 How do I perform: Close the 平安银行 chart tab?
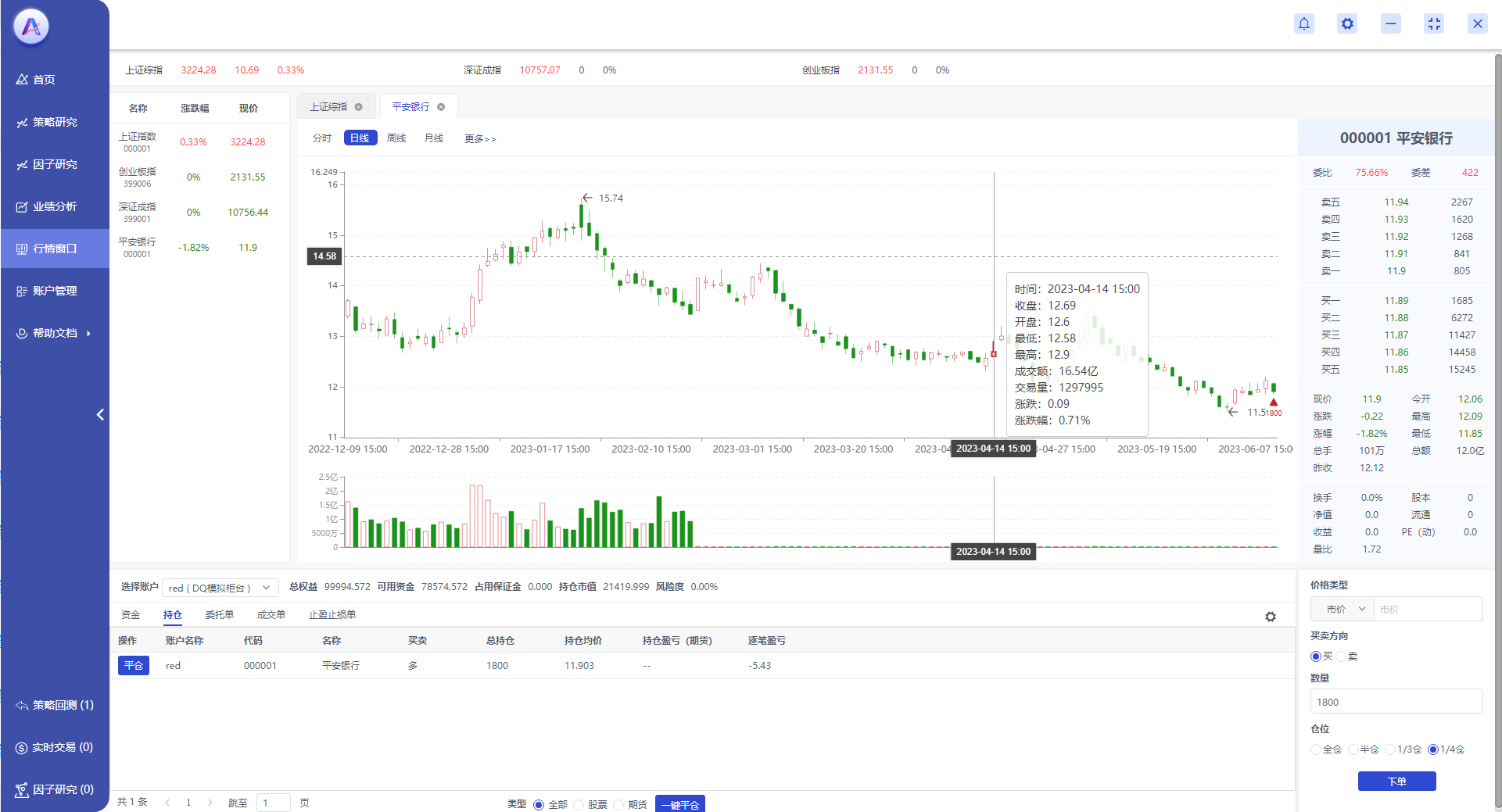441,107
